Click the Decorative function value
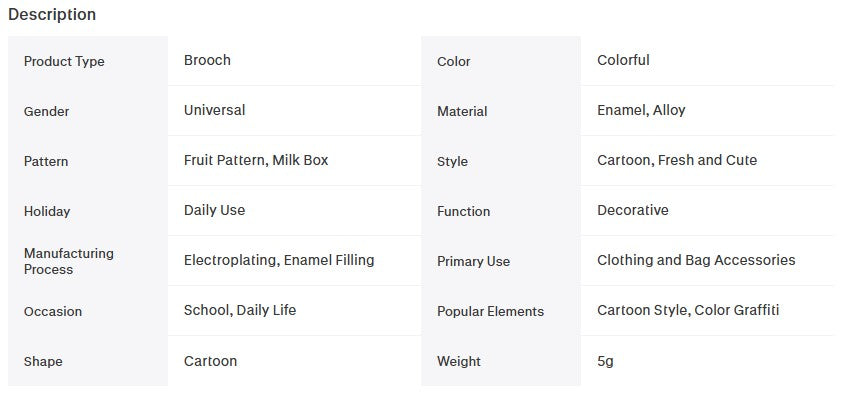This screenshot has width=848, height=401. (633, 210)
